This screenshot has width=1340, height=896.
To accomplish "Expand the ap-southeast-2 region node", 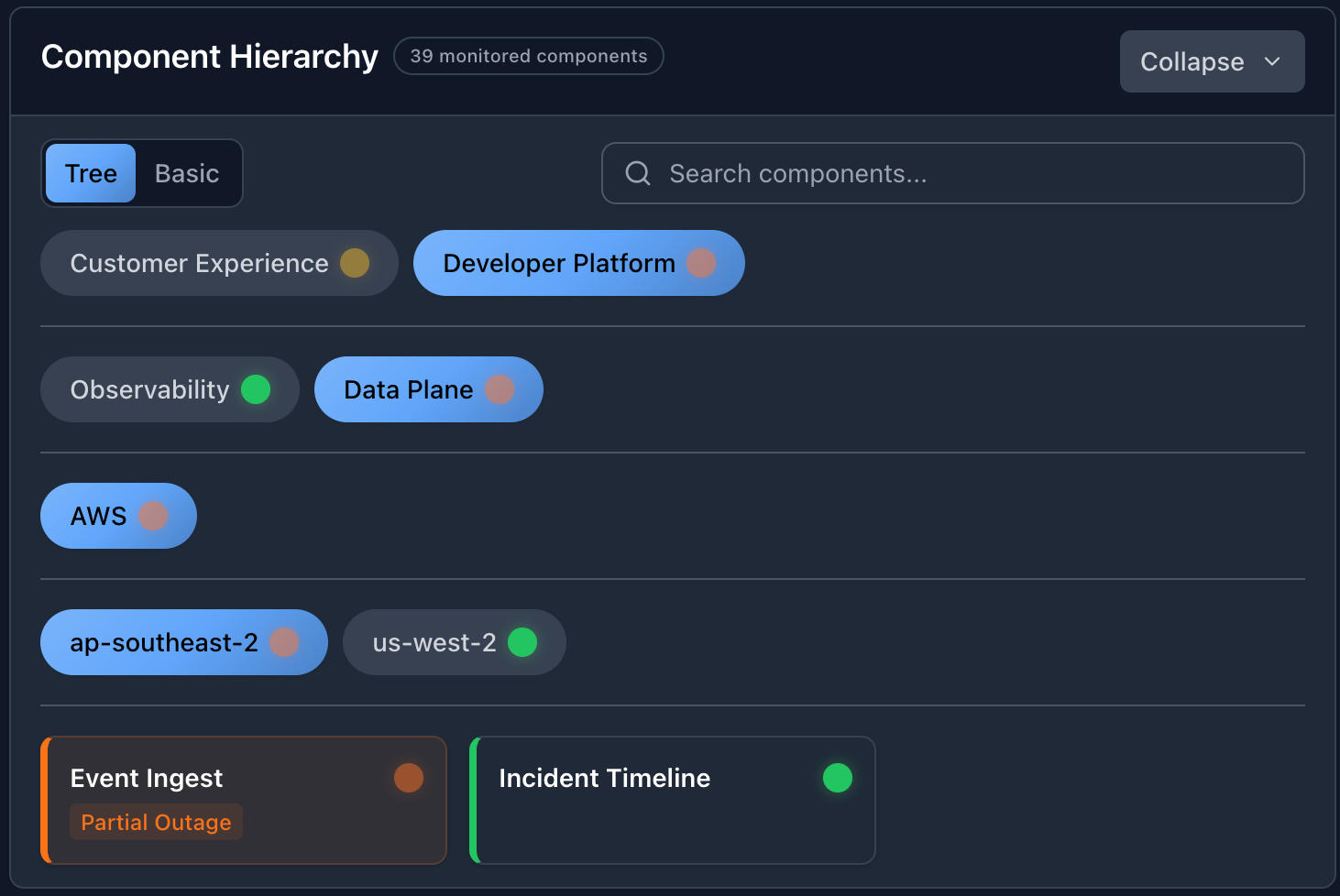I will (x=164, y=642).
